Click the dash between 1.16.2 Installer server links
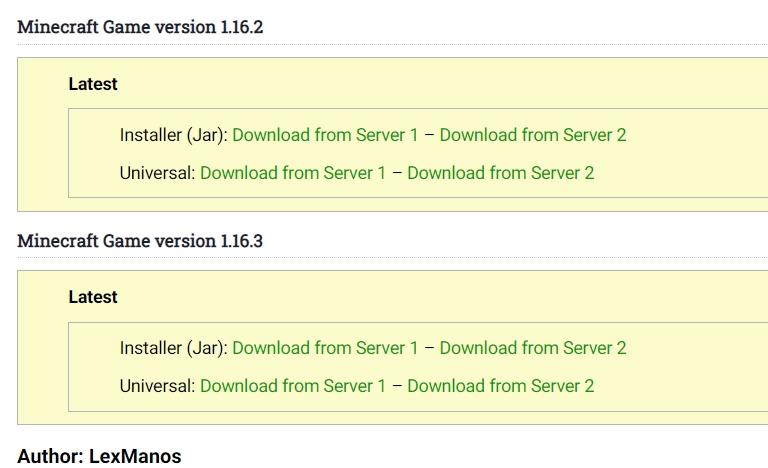The height and width of the screenshot is (468, 768). pyautogui.click(x=429, y=135)
